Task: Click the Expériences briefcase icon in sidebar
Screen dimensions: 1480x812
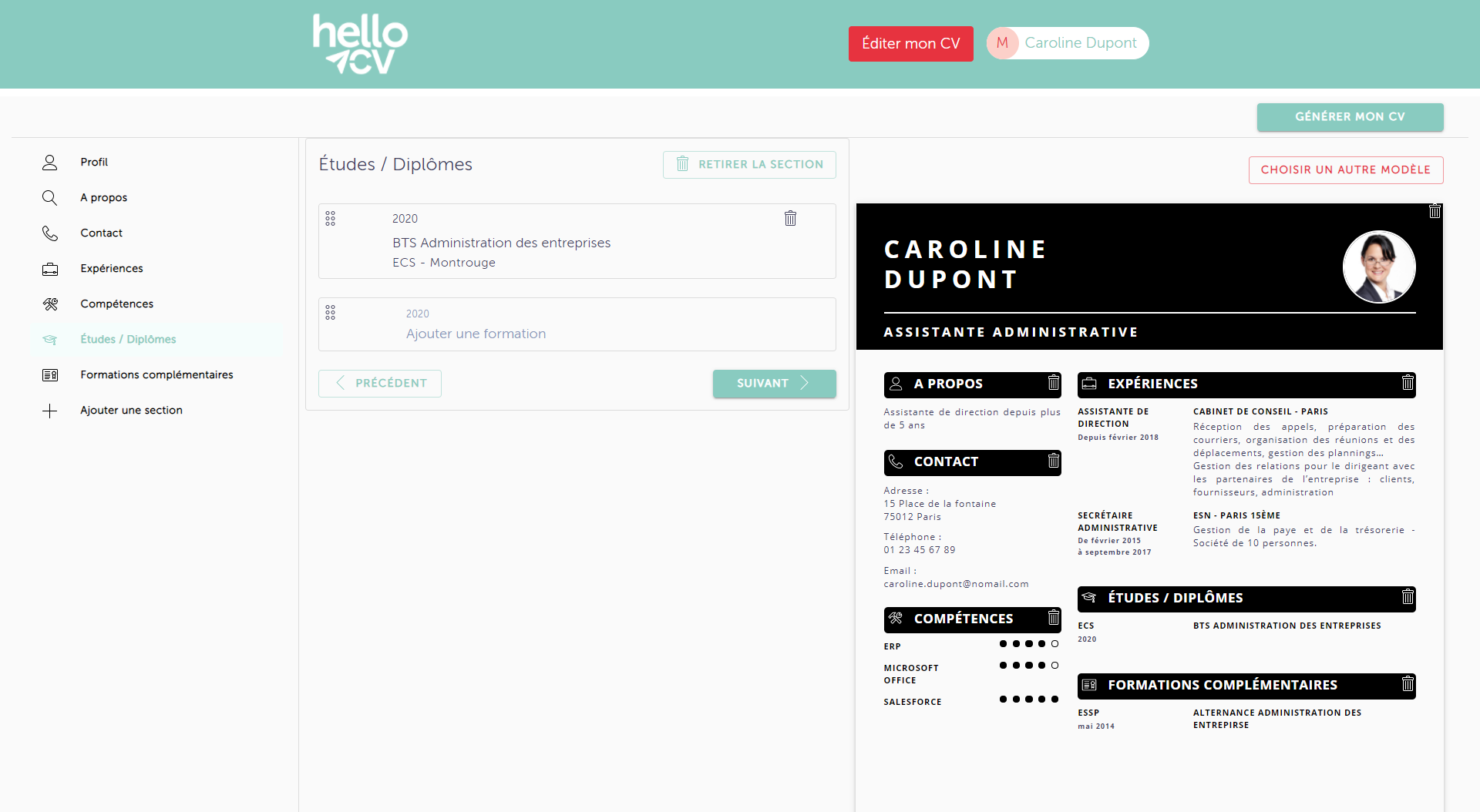Action: pos(50,269)
